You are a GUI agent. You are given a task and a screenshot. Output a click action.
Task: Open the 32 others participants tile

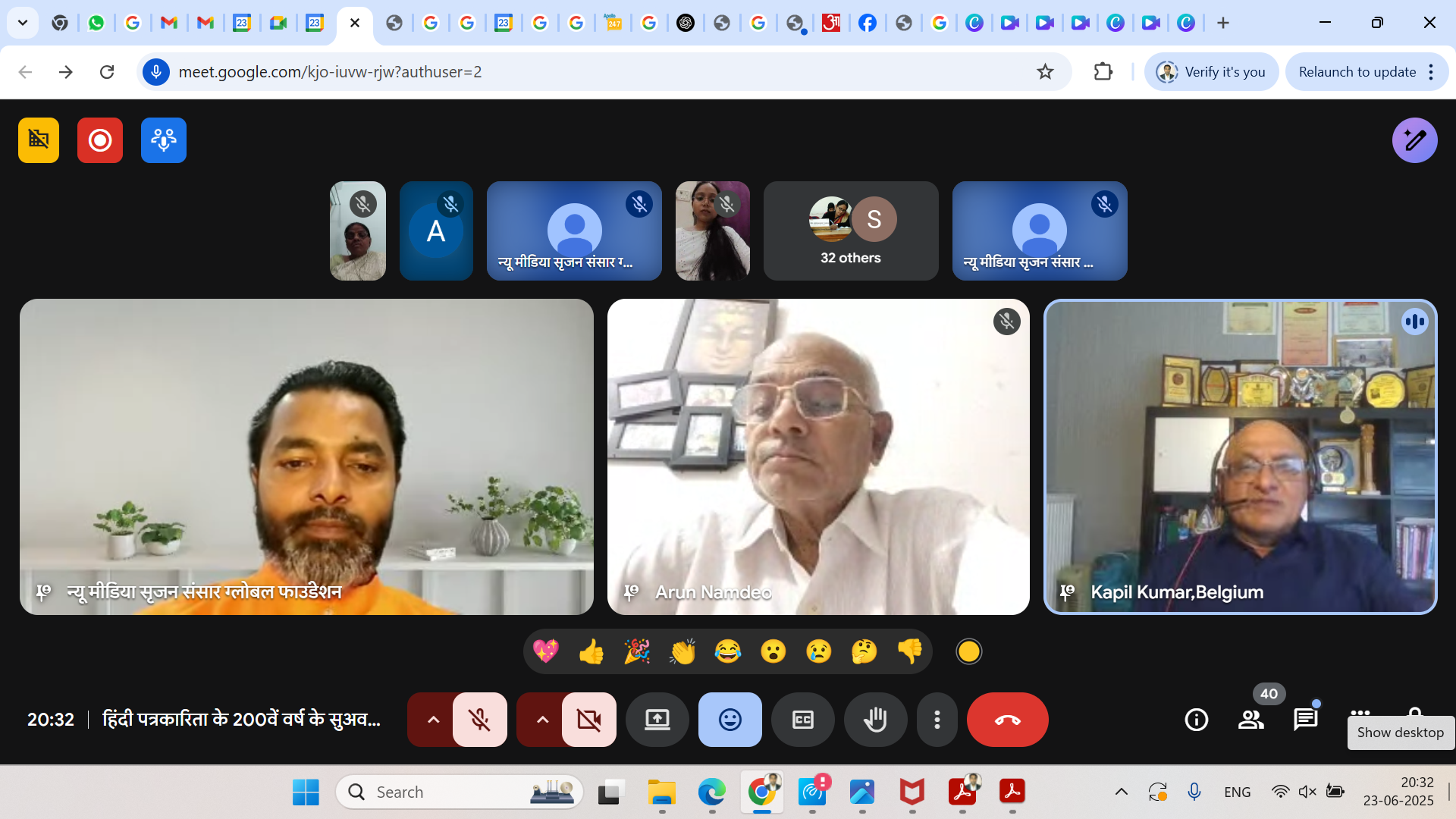tap(851, 231)
